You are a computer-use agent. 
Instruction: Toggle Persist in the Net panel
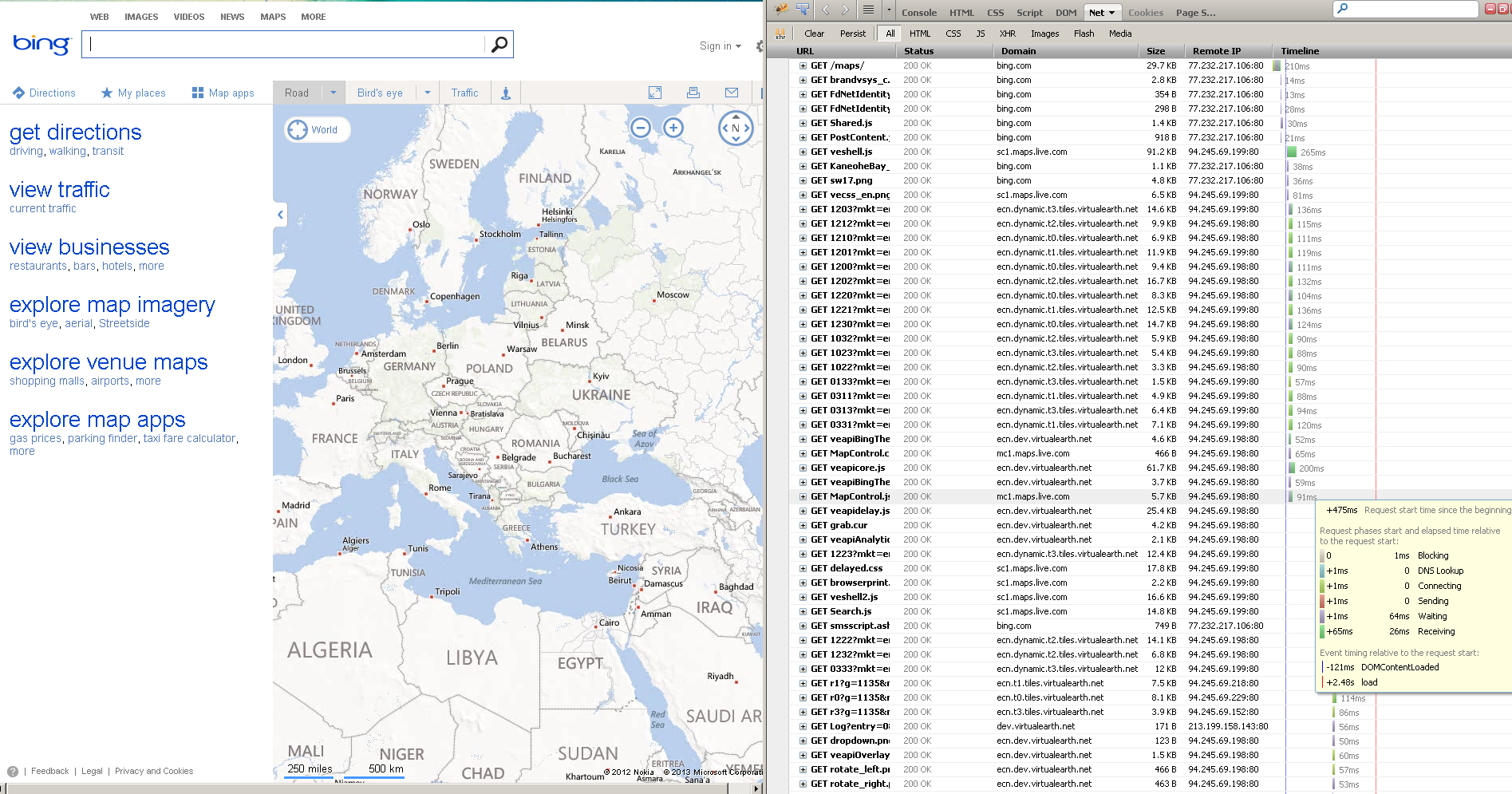852,34
